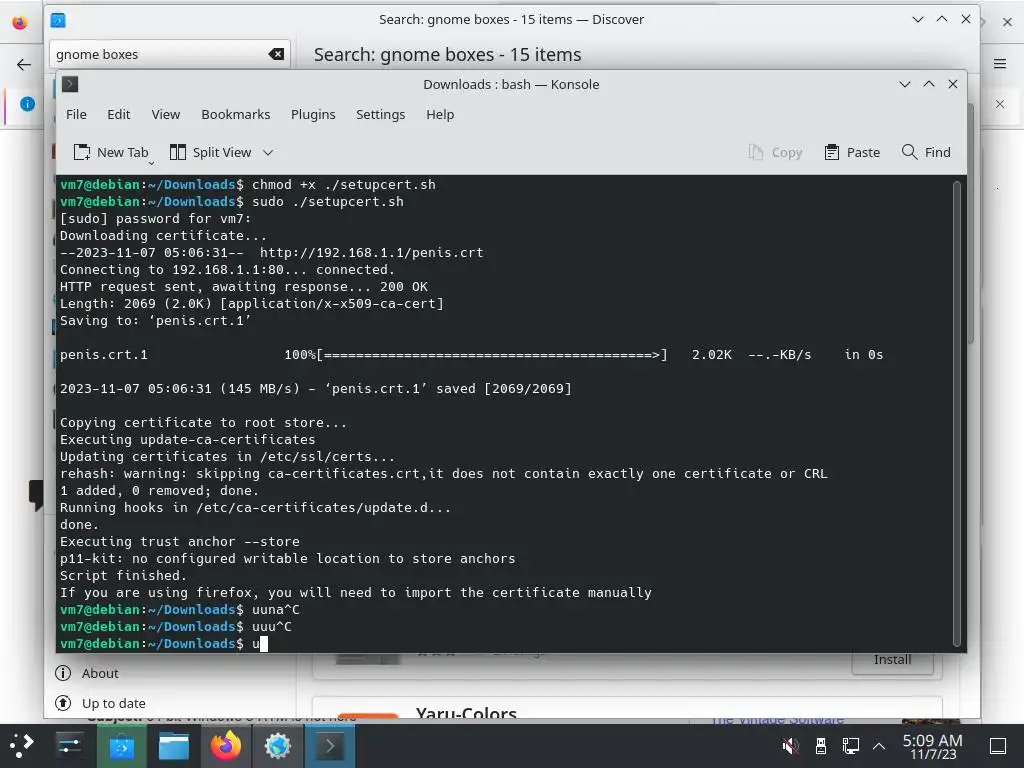
Task: Click the Install button in Discover
Action: pyautogui.click(x=892, y=660)
